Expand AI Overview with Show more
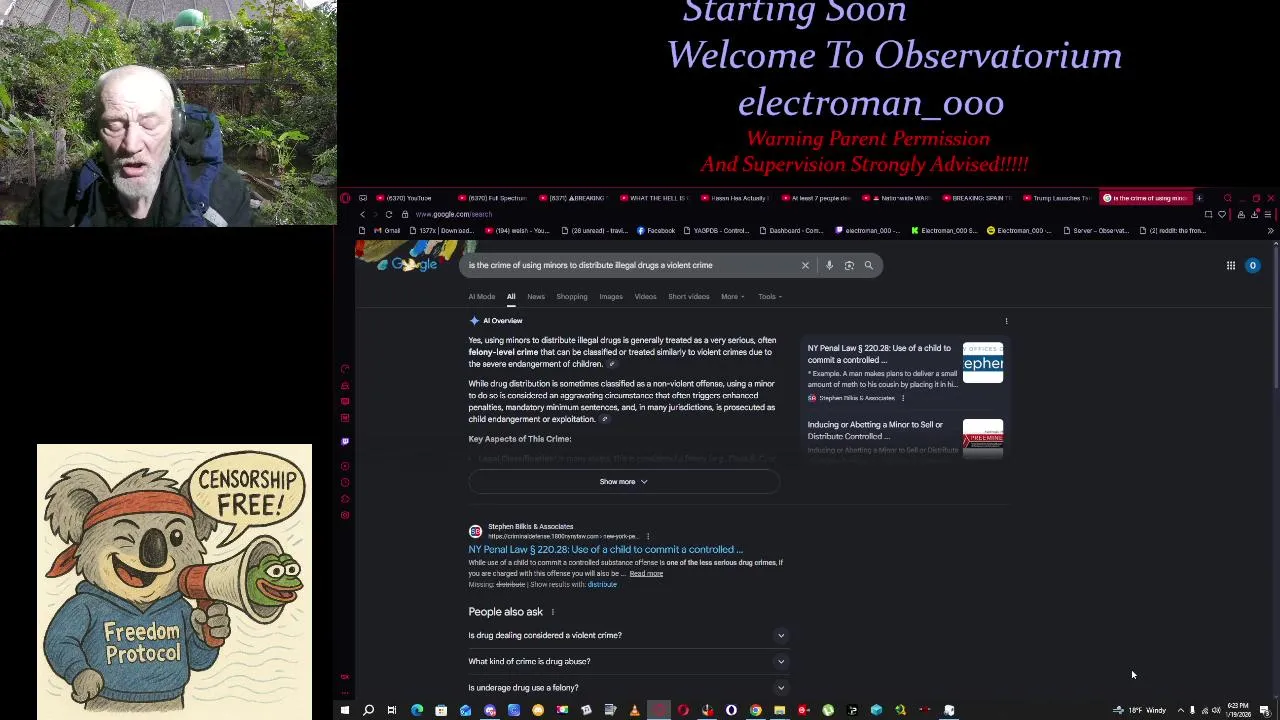The width and height of the screenshot is (1280, 720). click(x=623, y=482)
